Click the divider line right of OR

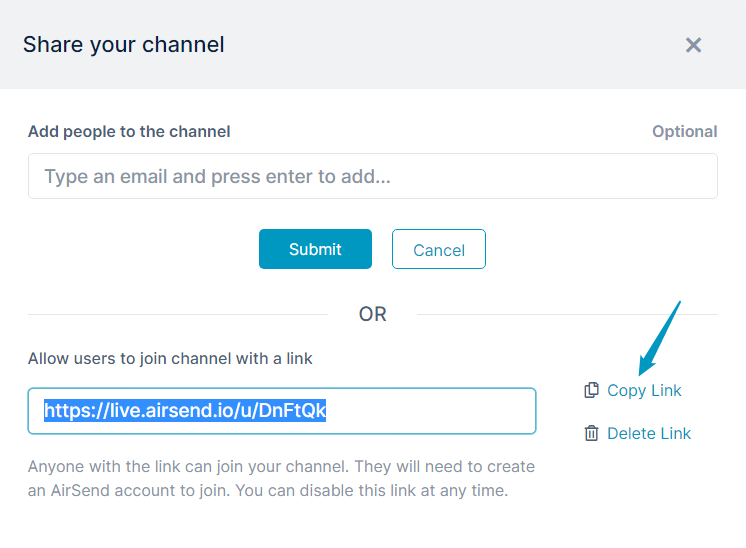[x=567, y=314]
